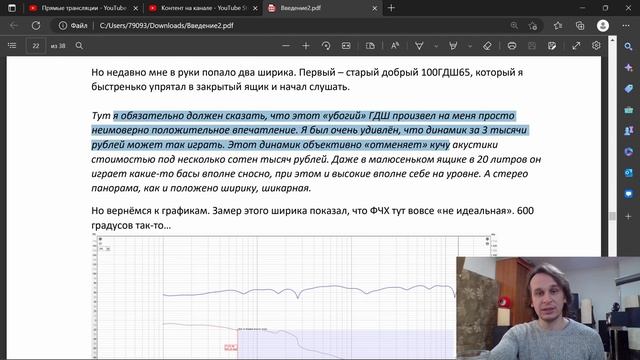Click the Save icon in PDF toolbar
This screenshot has height=360, width=640.
point(532,46)
